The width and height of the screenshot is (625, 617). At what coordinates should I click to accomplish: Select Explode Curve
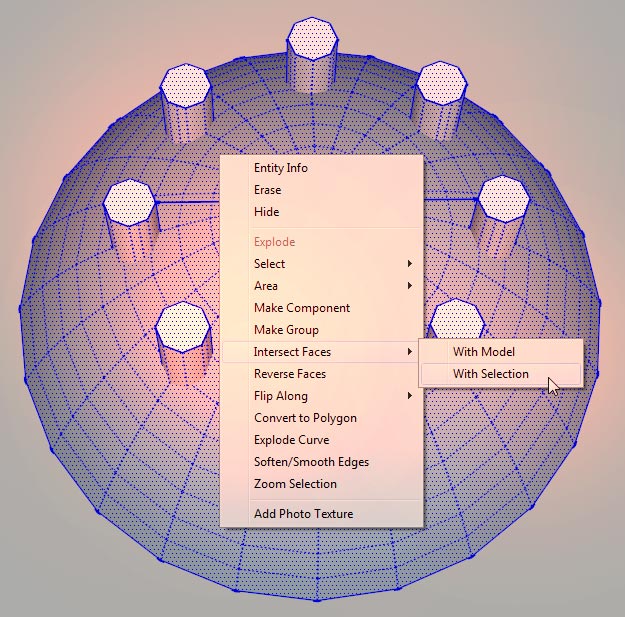(322, 440)
